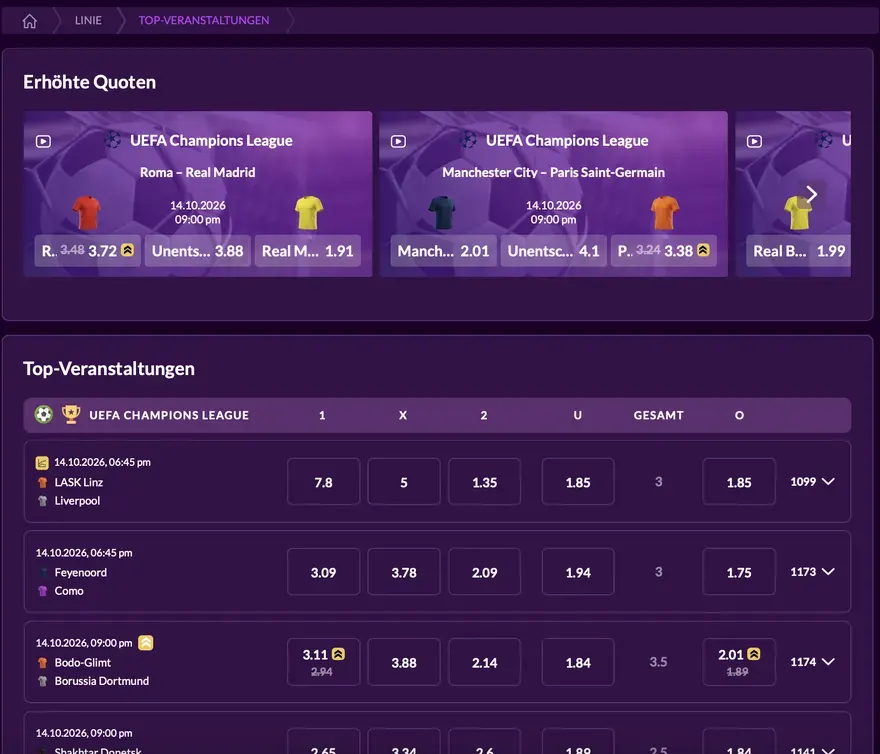Pick Manchester City win at 2.01

coord(443,250)
